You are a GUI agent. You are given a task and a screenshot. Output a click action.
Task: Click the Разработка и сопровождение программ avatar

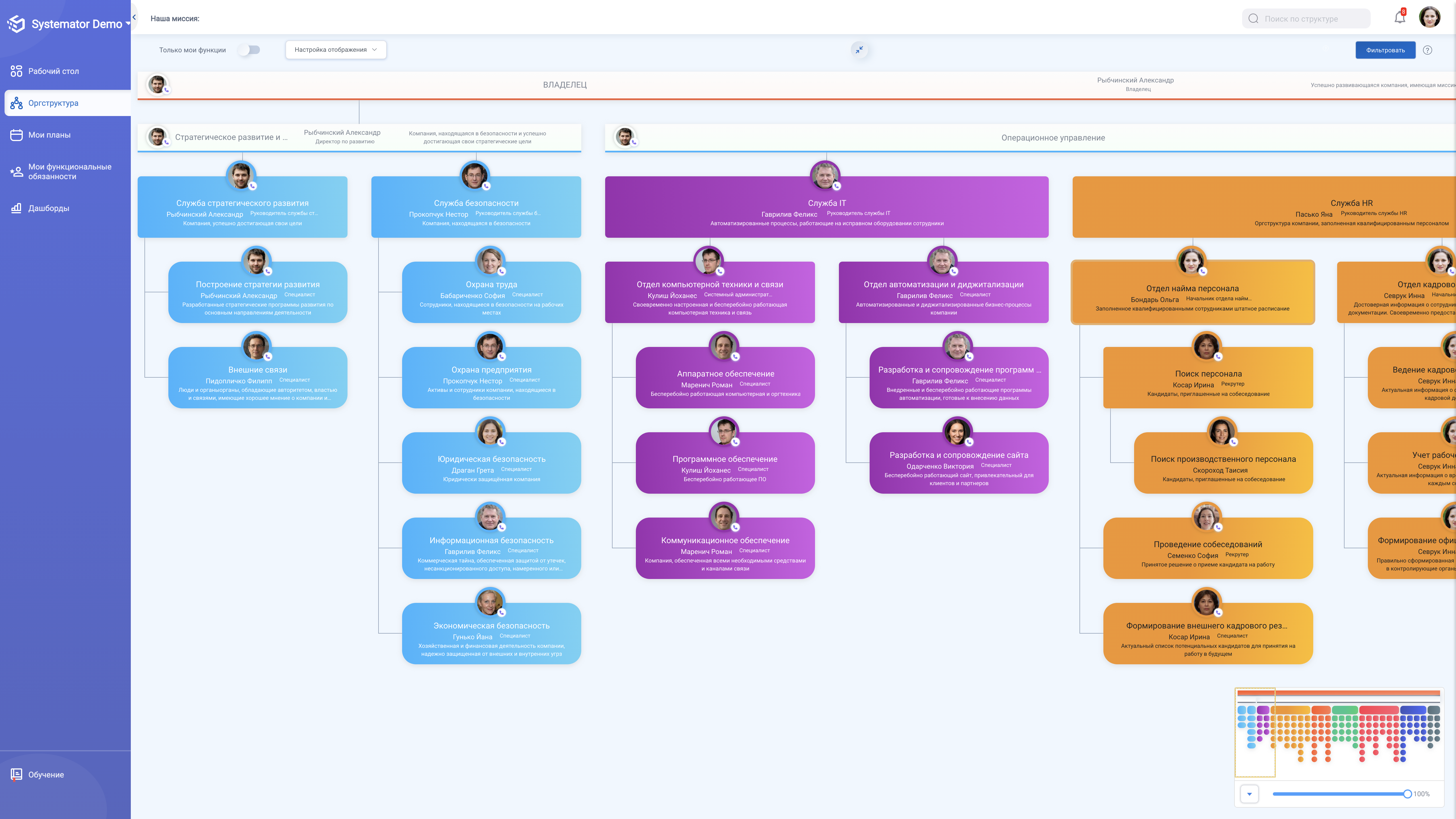[x=957, y=346]
